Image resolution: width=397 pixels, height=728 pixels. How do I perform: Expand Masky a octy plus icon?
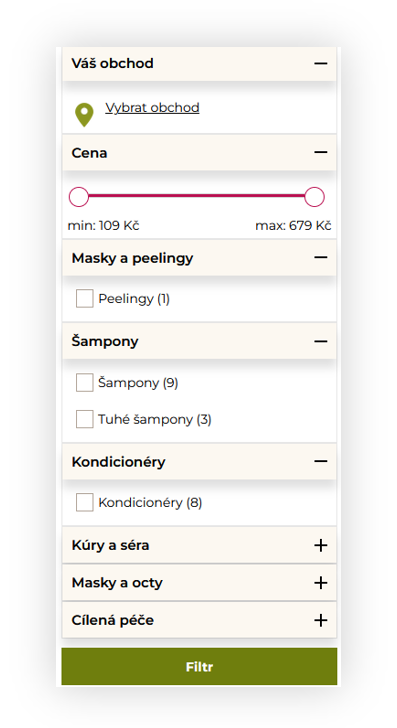pyautogui.click(x=320, y=583)
